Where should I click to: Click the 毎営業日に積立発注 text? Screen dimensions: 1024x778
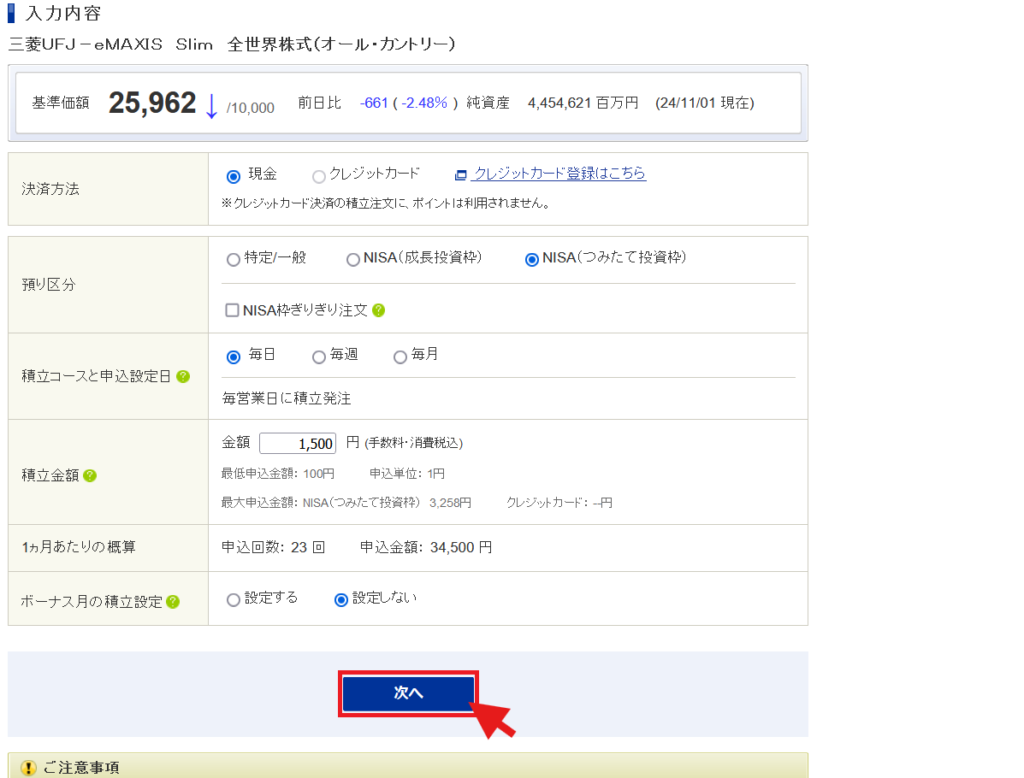[x=287, y=398]
